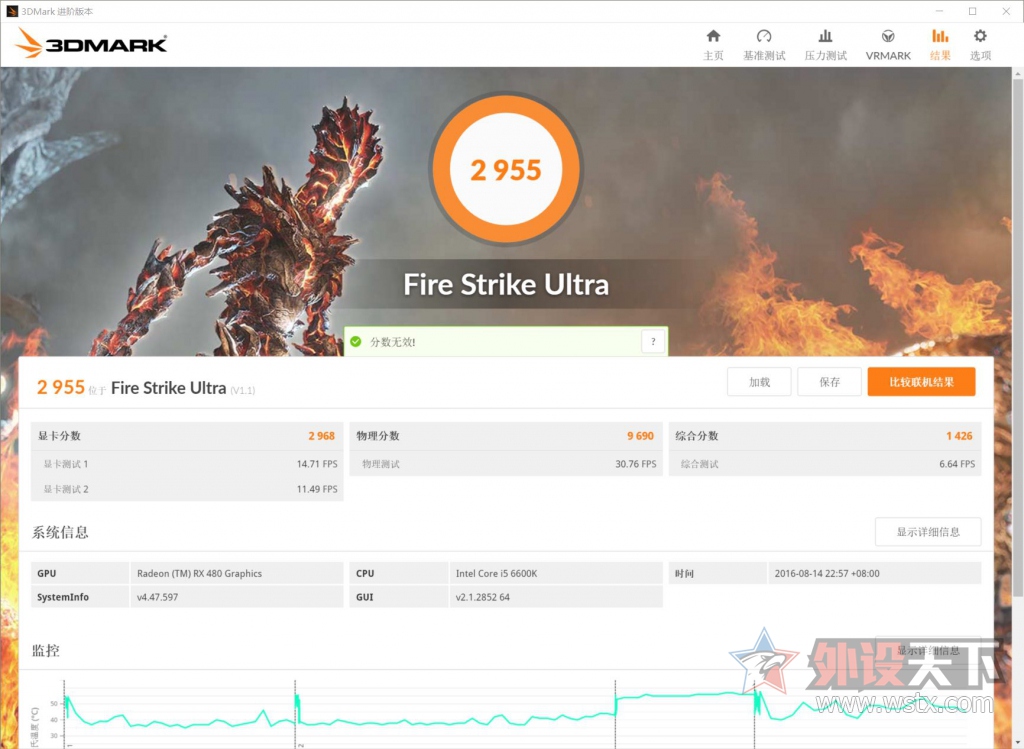Click the 14.71 FPS graphics test 1 value
The height and width of the screenshot is (749, 1024).
(x=317, y=464)
